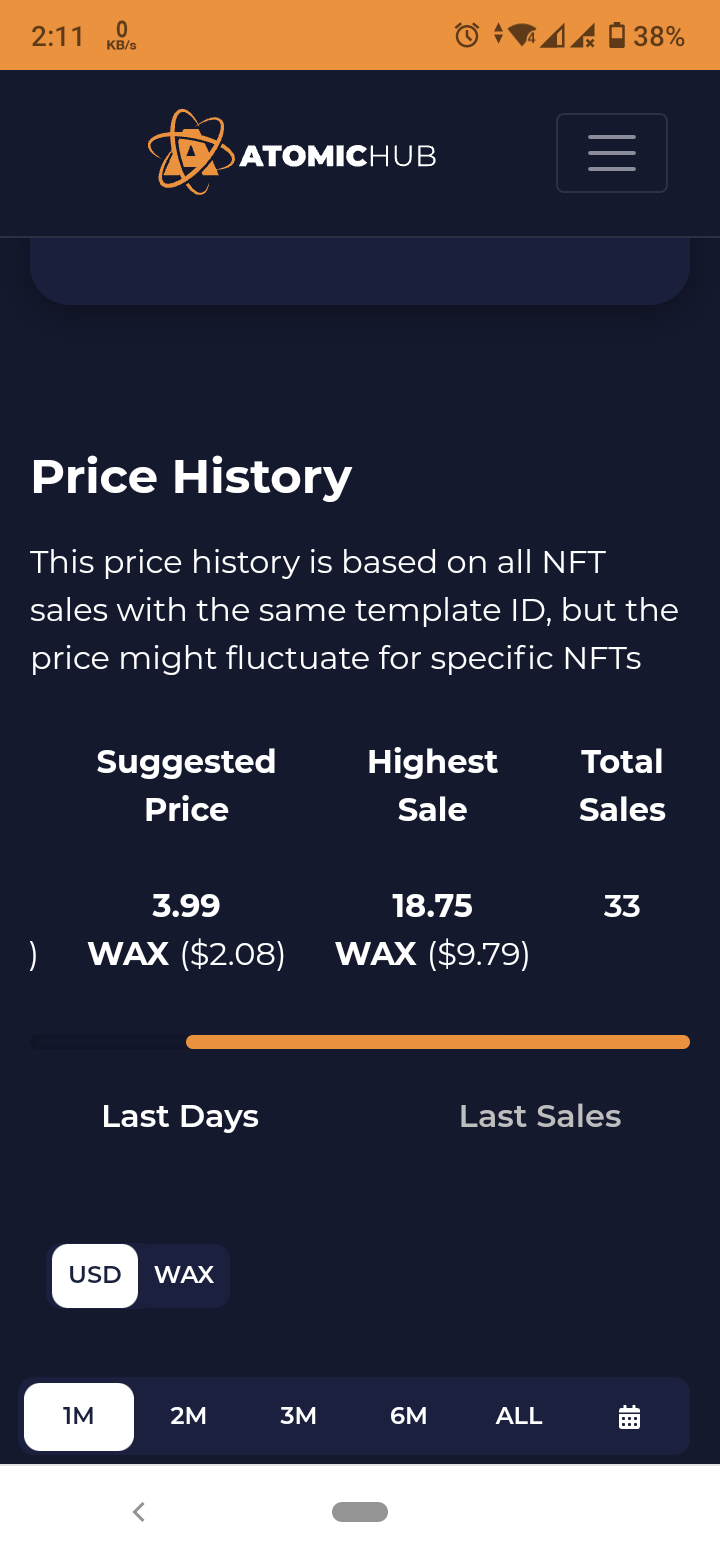The width and height of the screenshot is (720, 1560).
Task: Tap the Android home pill
Action: pos(360,1512)
